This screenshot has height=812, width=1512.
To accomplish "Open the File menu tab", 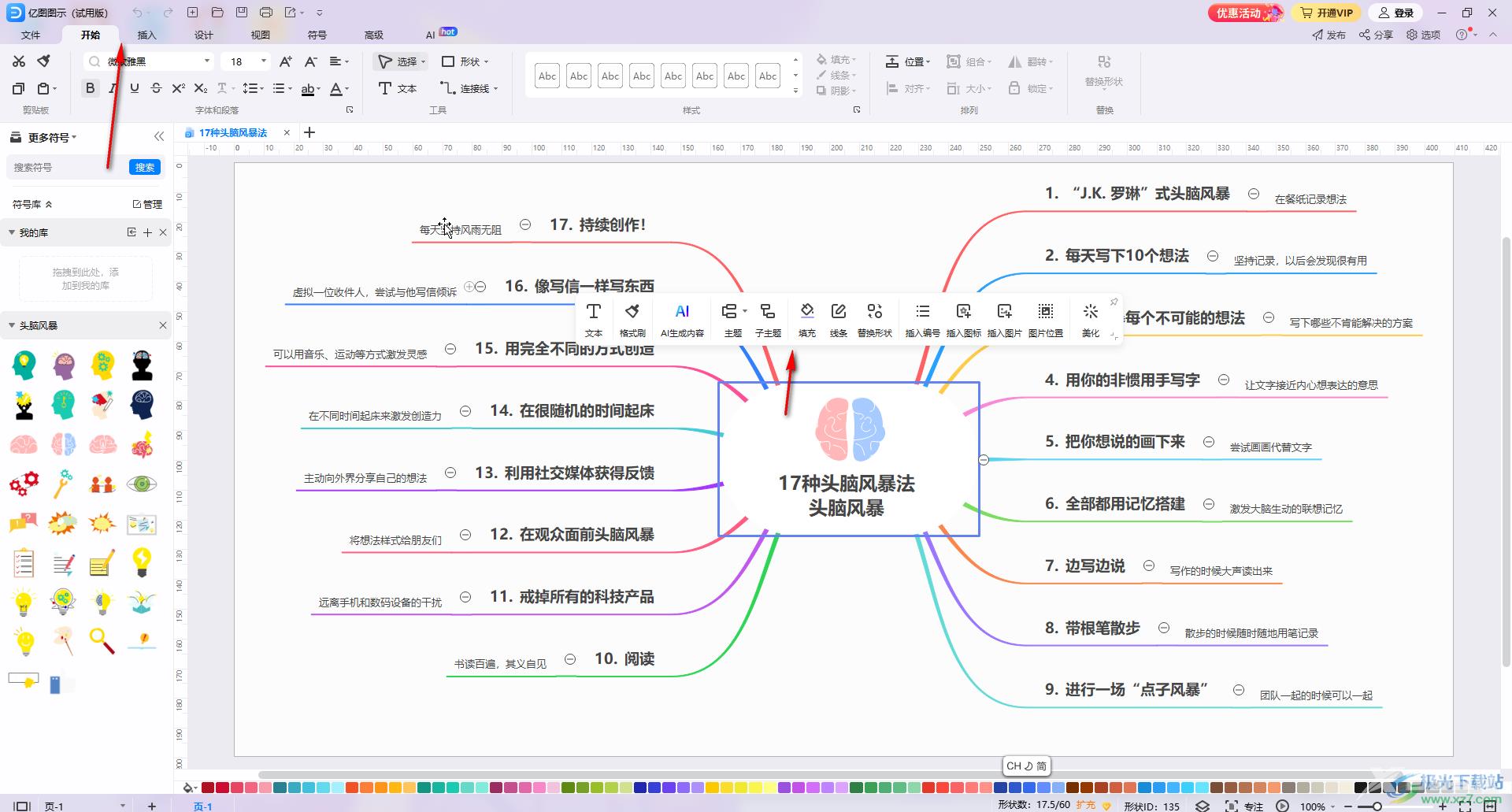I will coord(31,35).
